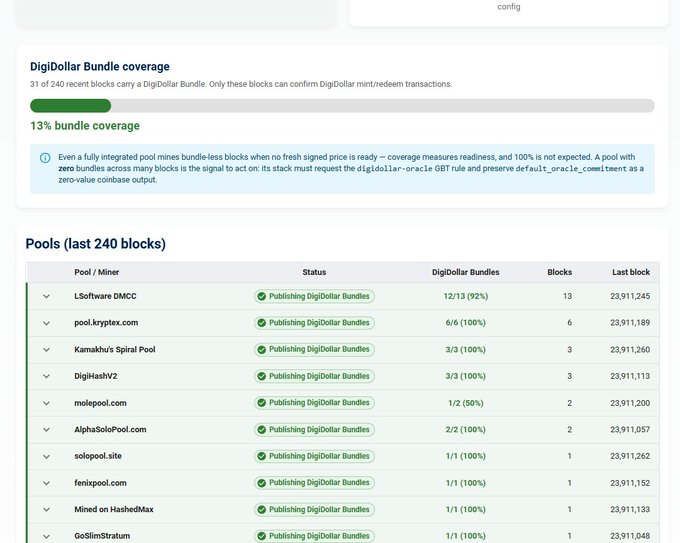Click Kamakhu's Spiral Pool green check icon

[x=262, y=350]
